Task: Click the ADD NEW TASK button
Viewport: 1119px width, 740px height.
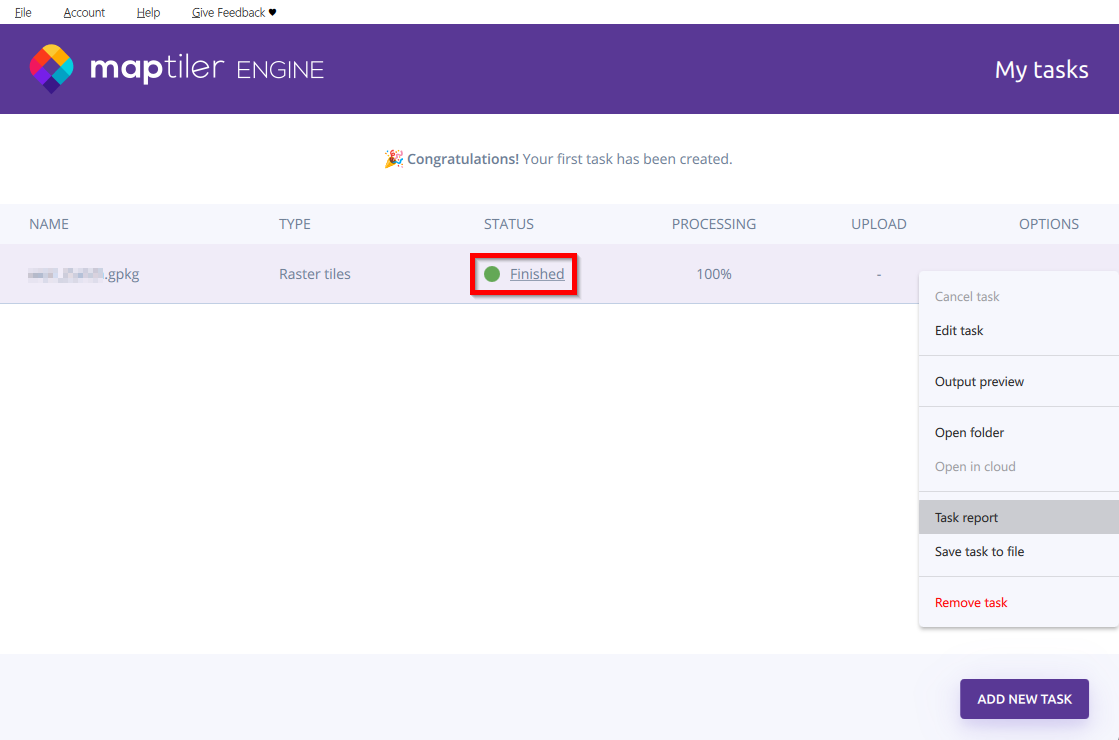Action: pos(1024,699)
